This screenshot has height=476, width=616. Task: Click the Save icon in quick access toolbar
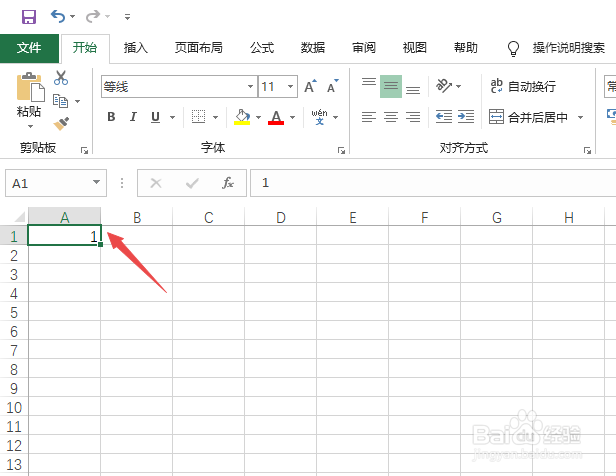tap(29, 17)
